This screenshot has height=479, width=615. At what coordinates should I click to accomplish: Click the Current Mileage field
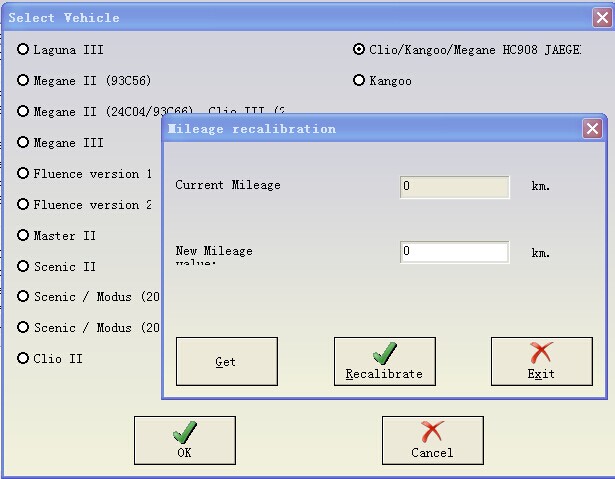tap(454, 186)
